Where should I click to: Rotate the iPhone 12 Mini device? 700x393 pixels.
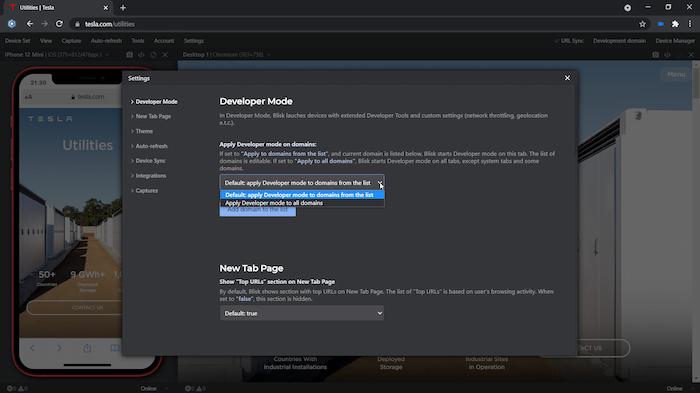(153, 54)
